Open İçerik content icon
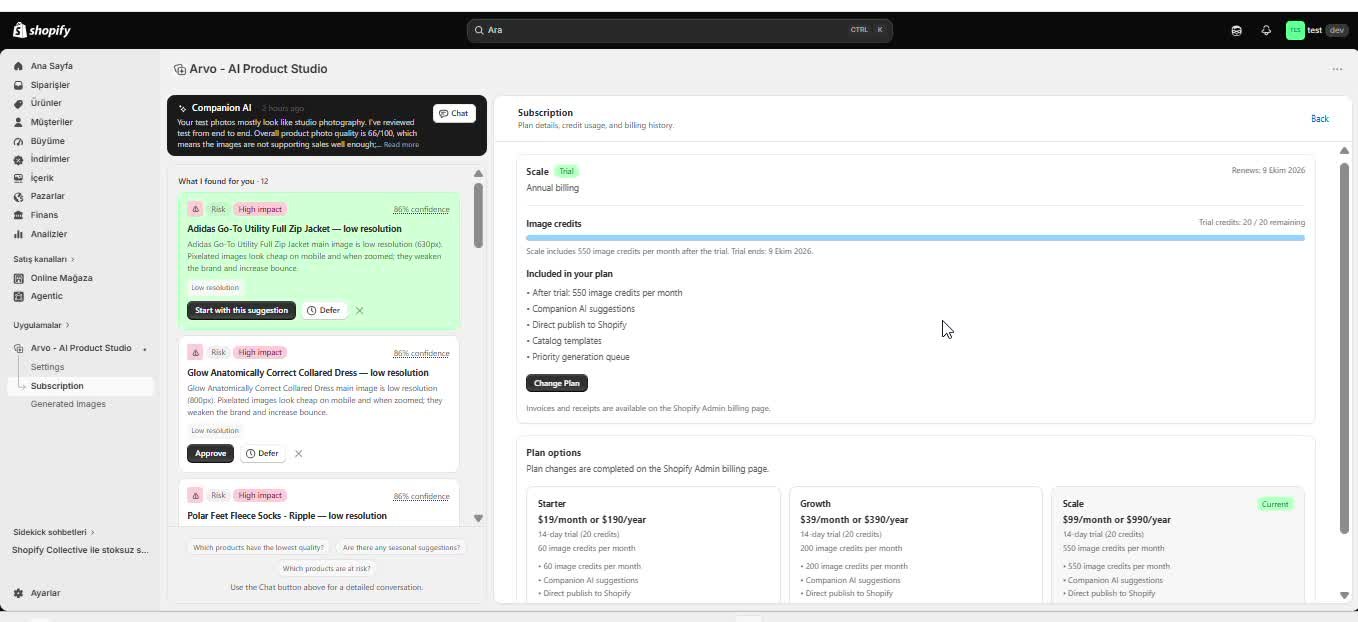The image size is (1358, 622). click(18, 178)
